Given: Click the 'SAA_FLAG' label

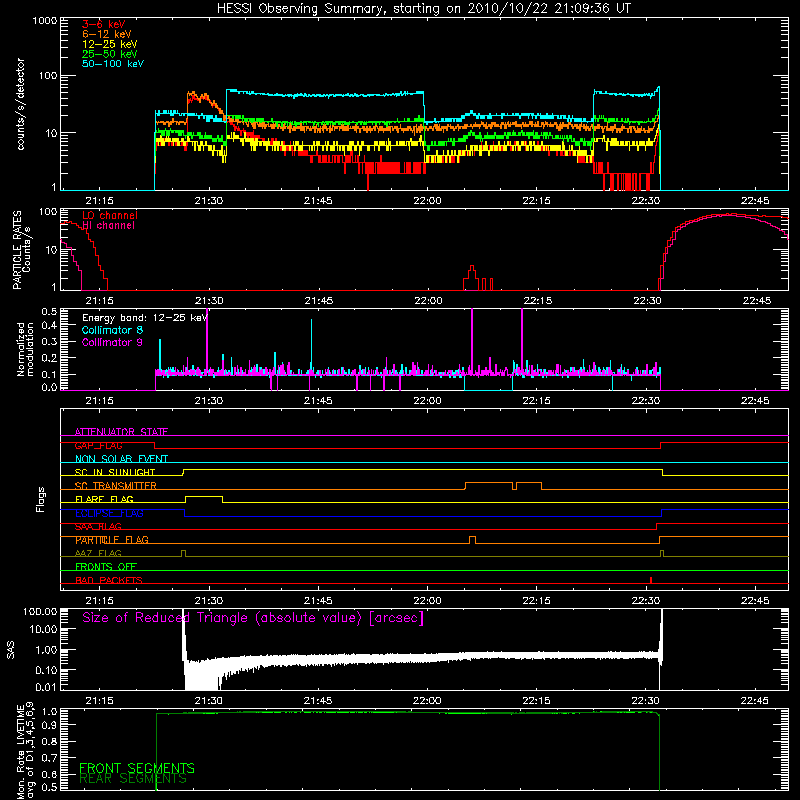Looking at the screenshot, I should 98,526.
